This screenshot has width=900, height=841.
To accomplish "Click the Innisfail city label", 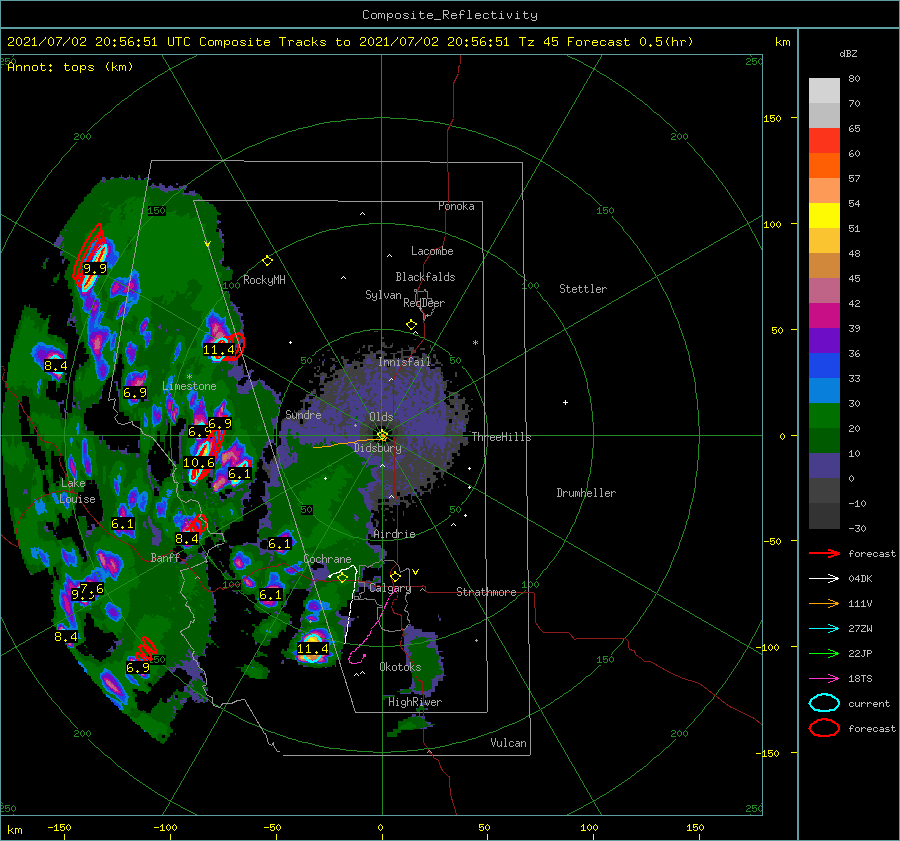I will pyautogui.click(x=404, y=362).
